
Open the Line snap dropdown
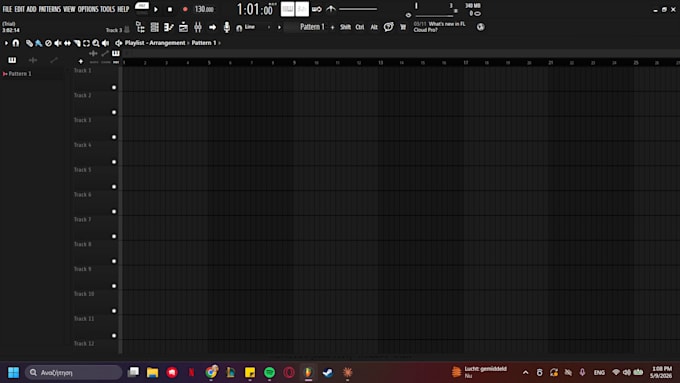point(257,27)
